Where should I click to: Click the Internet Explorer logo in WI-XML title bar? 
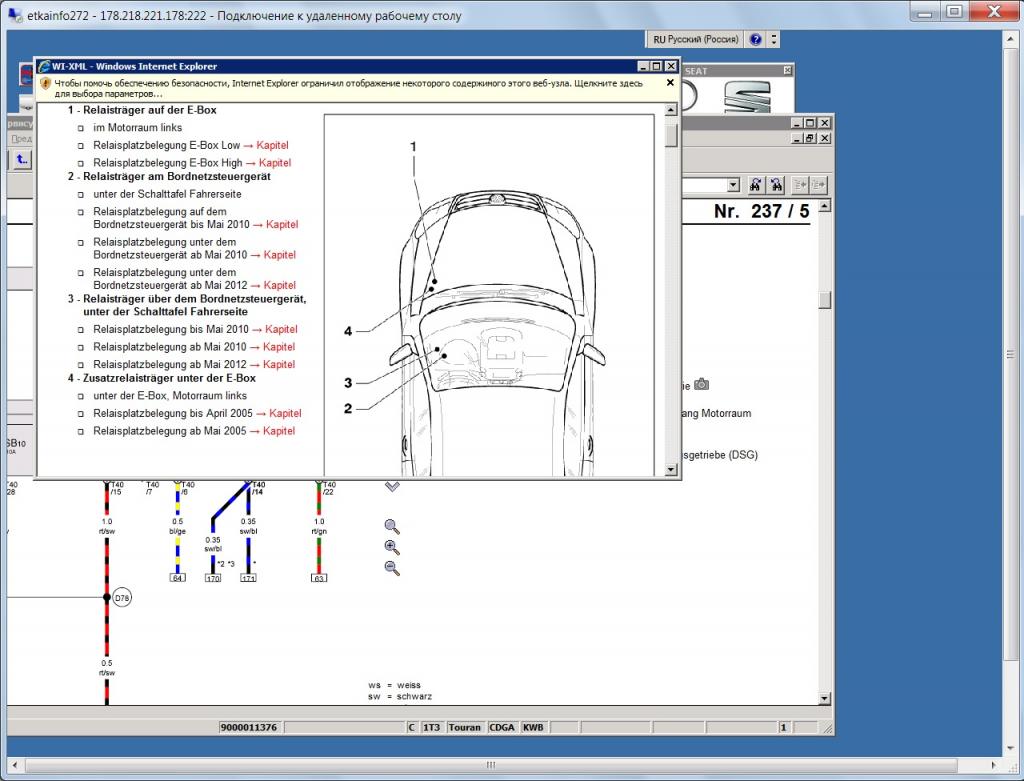tap(44, 66)
